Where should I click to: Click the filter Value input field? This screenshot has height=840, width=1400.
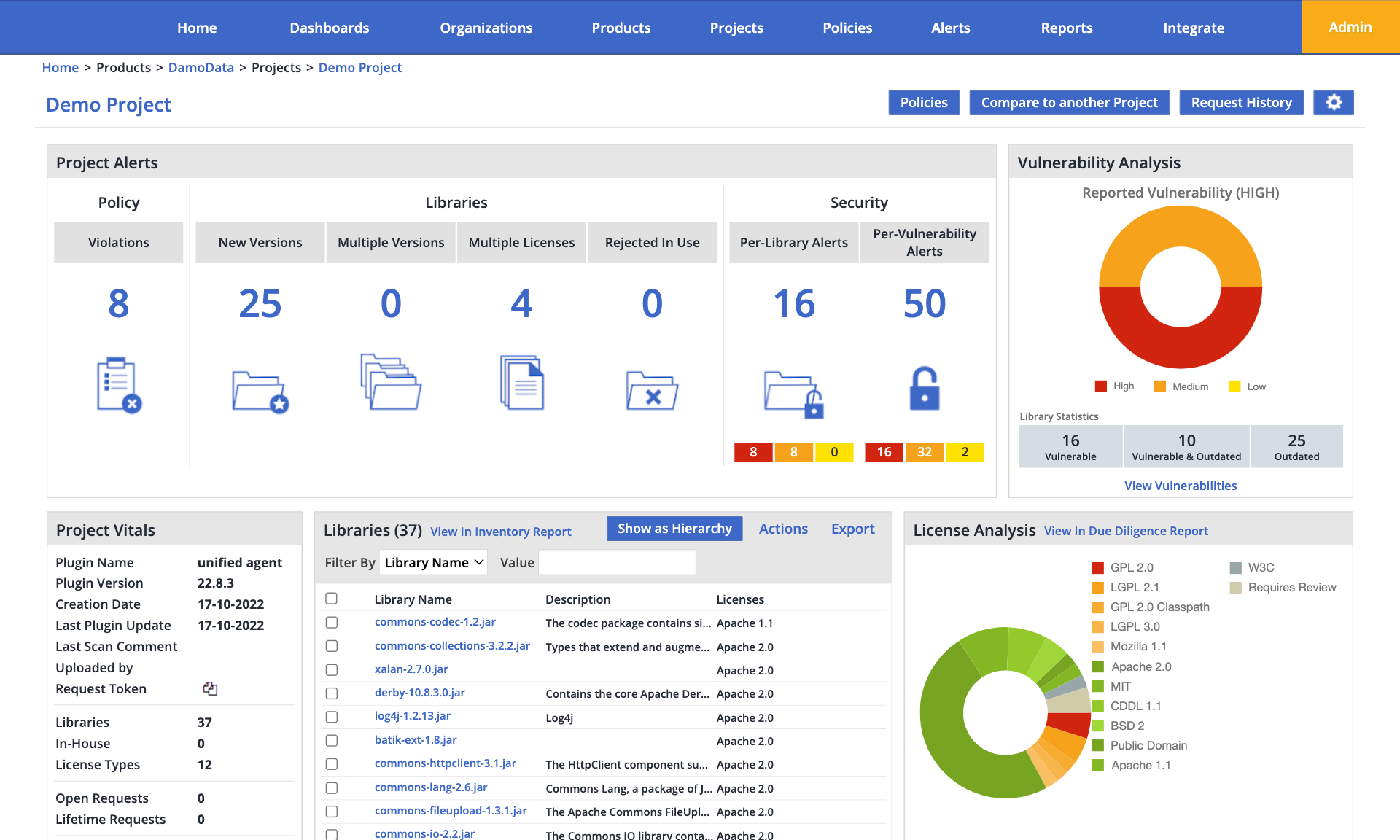click(x=617, y=562)
